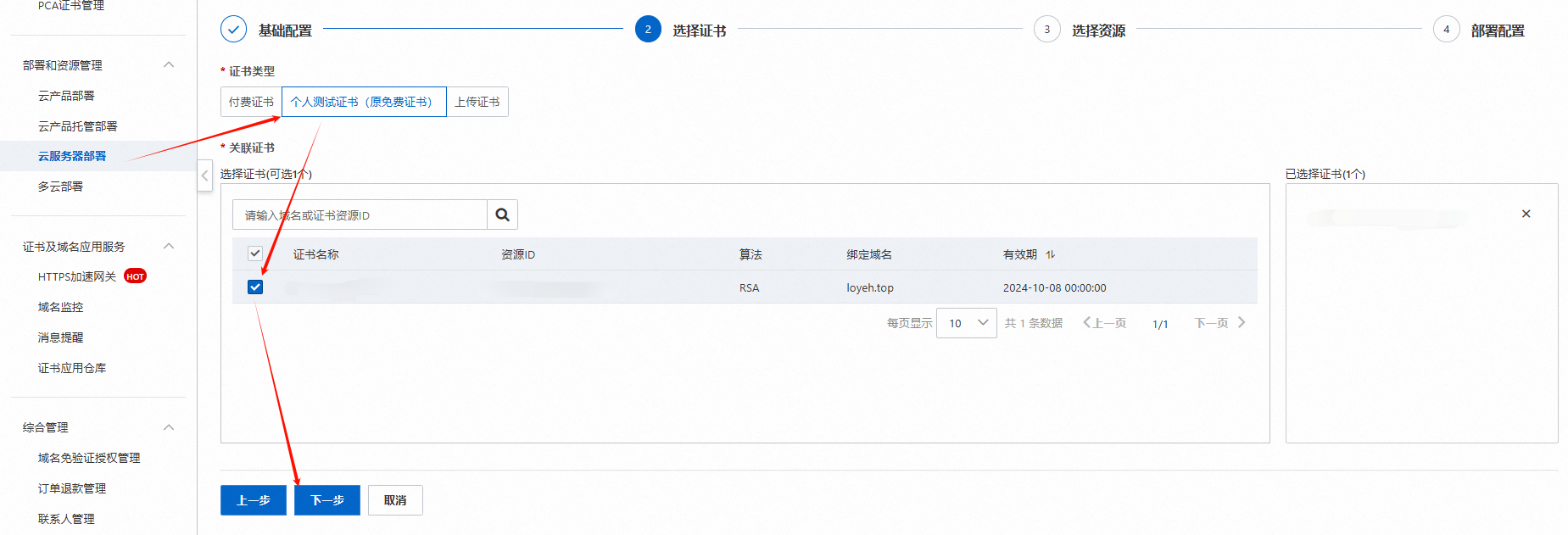Select the 付费证书 tab

251,102
